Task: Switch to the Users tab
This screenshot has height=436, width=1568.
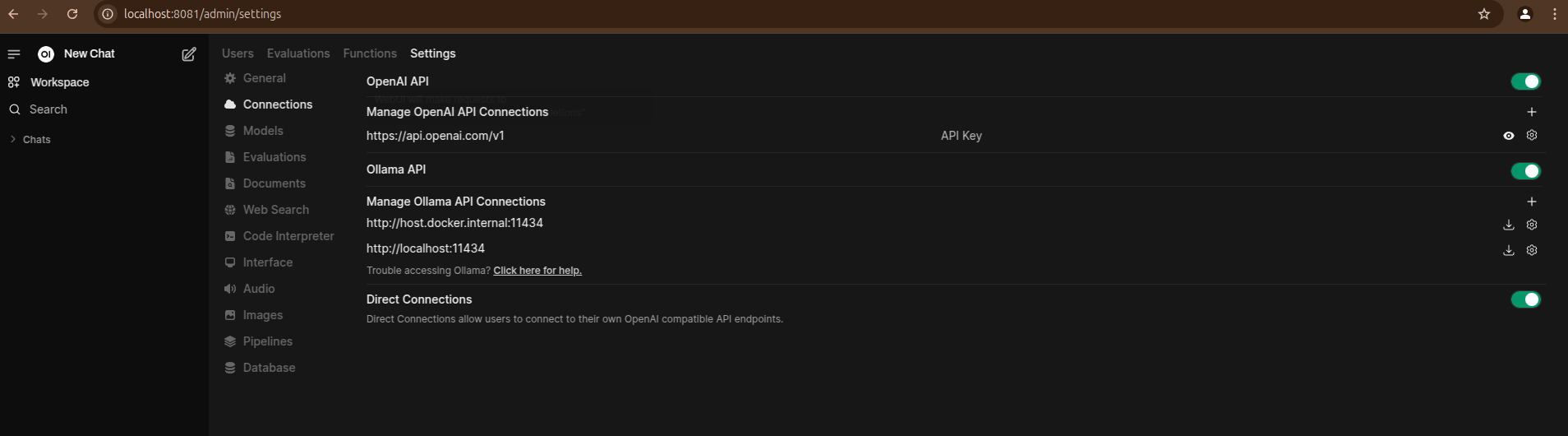Action: 238,53
